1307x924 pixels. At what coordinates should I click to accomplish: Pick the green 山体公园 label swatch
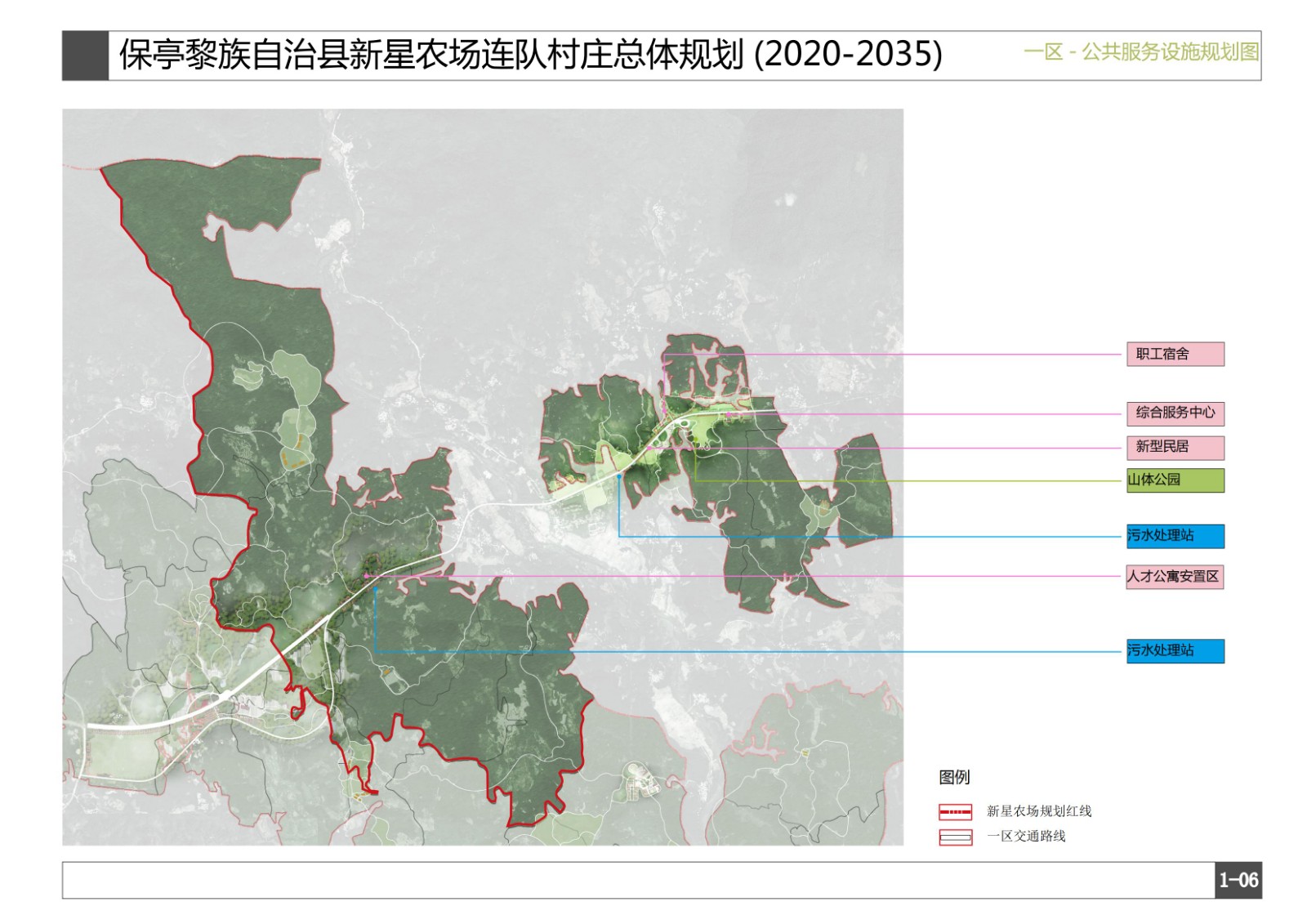[x=1175, y=480]
